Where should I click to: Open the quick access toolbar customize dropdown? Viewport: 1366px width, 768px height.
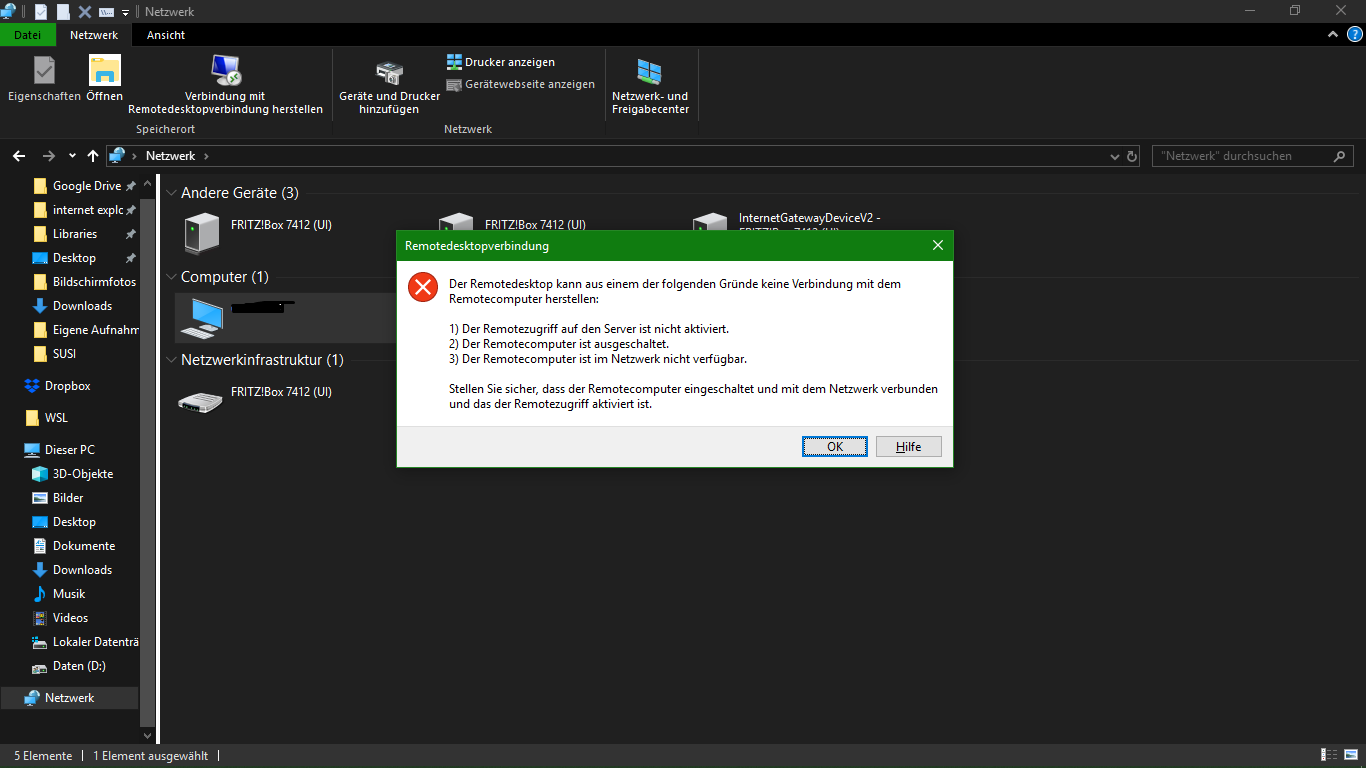[125, 13]
